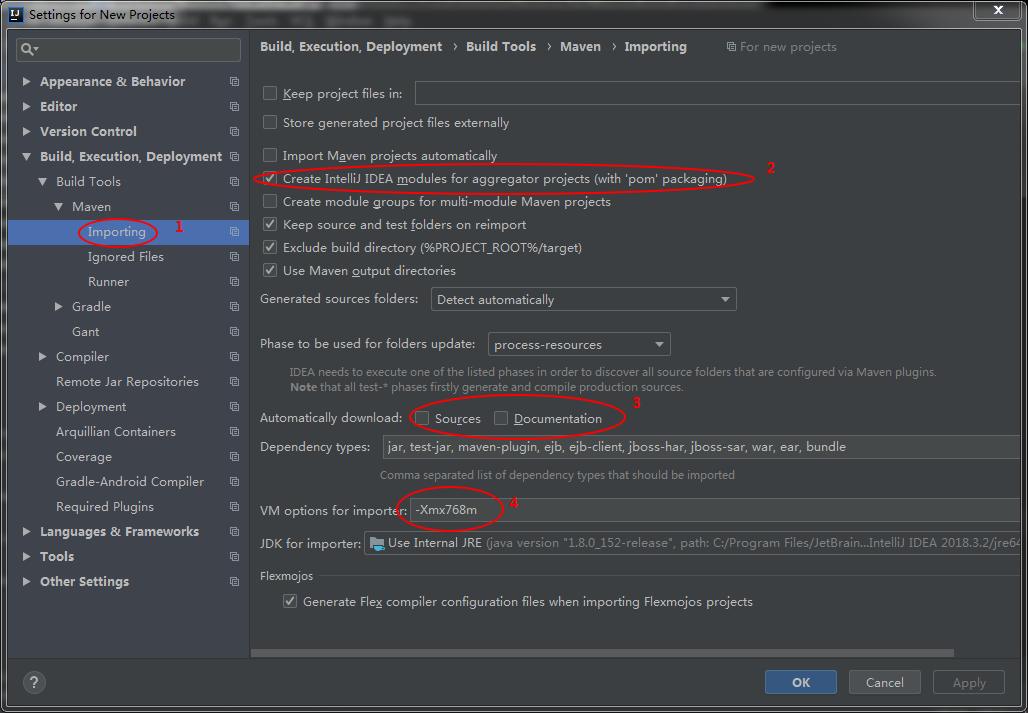Enable Store generated project files externally
Viewport: 1028px width, 713px height.
pyautogui.click(x=269, y=122)
